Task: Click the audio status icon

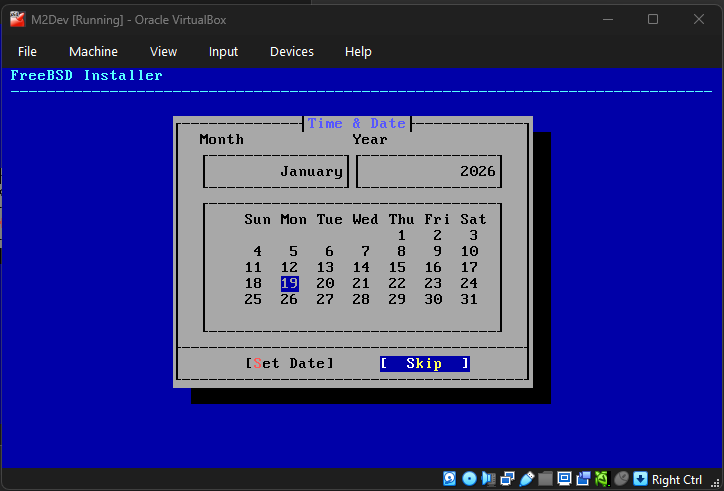Action: pos(488,479)
